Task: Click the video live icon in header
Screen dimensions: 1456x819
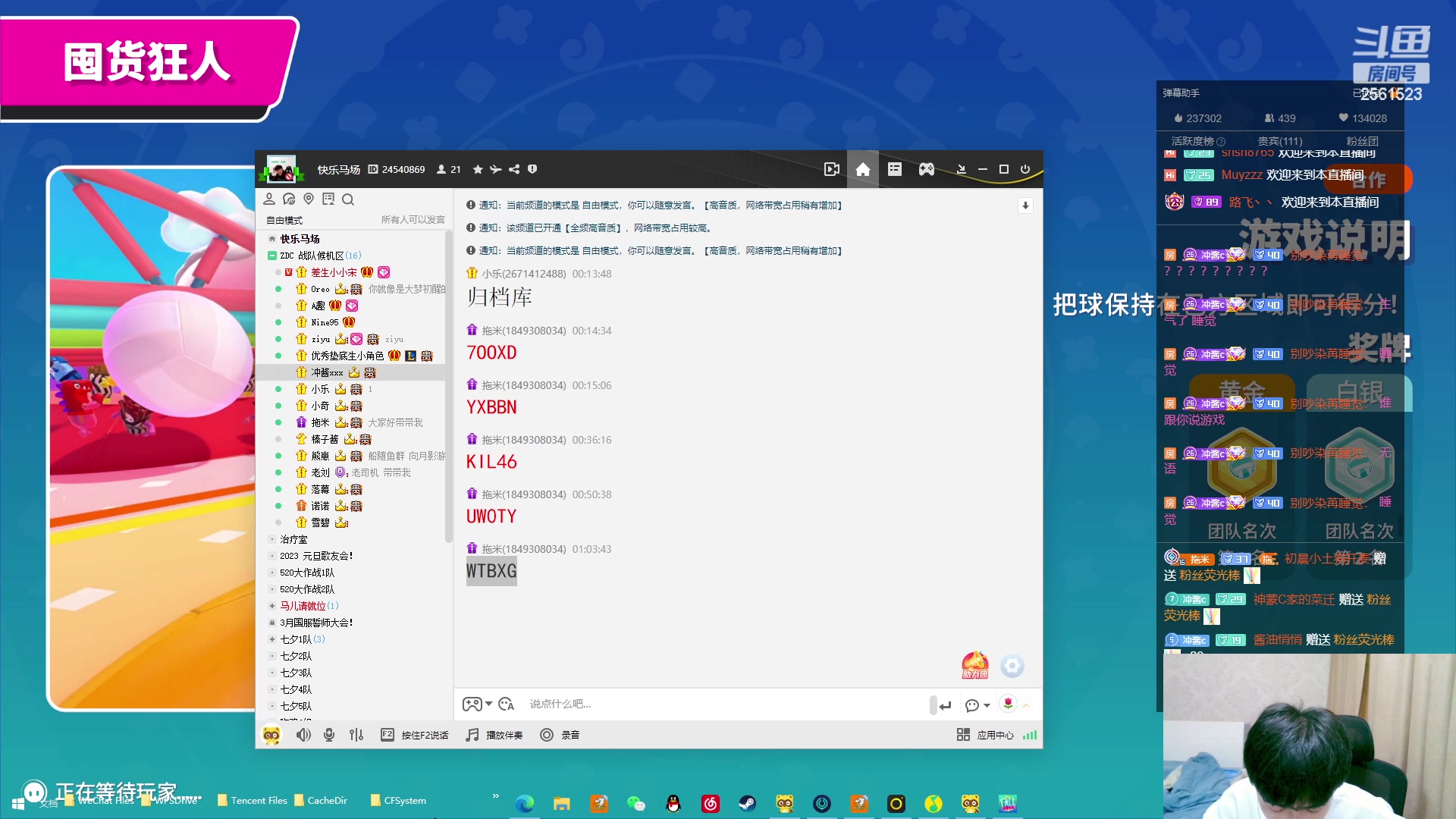Action: (x=832, y=169)
